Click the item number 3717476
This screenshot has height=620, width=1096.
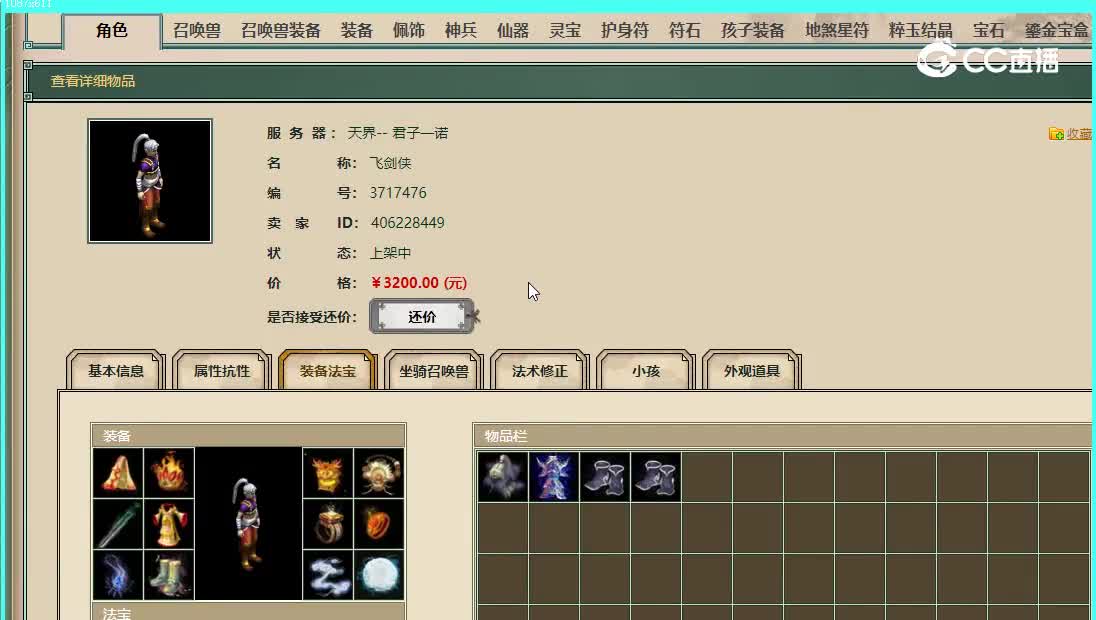point(398,193)
